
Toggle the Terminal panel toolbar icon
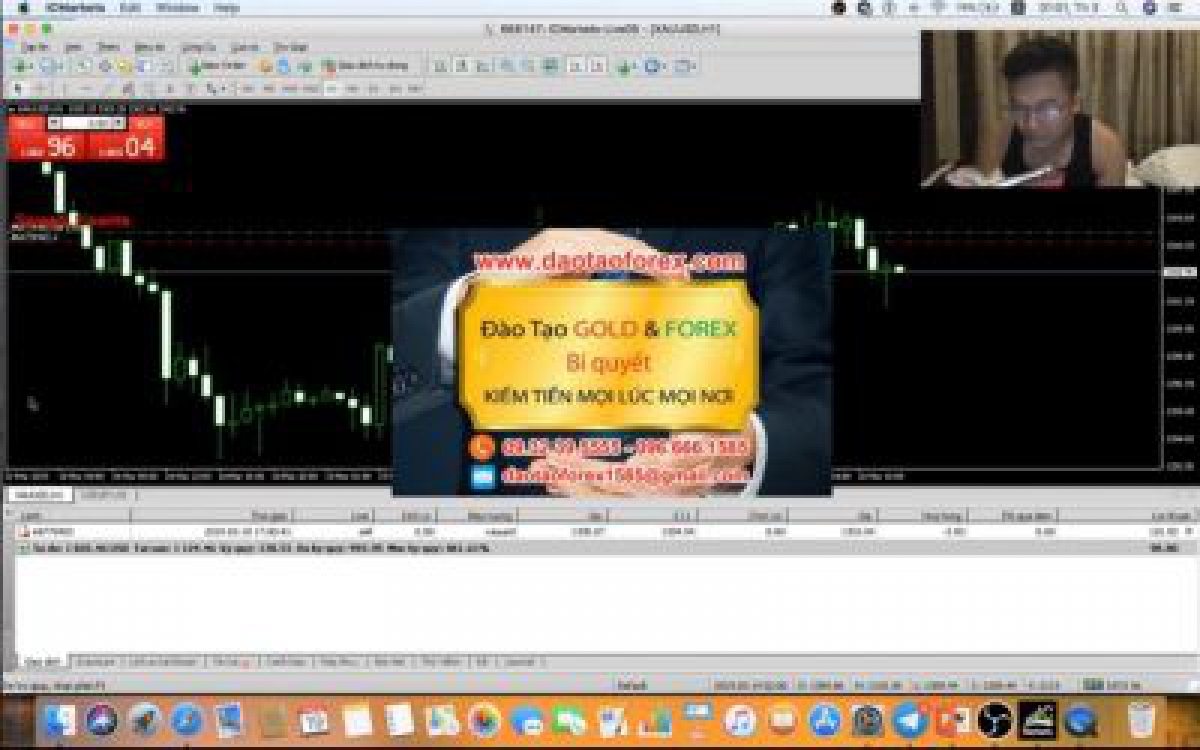[144, 67]
